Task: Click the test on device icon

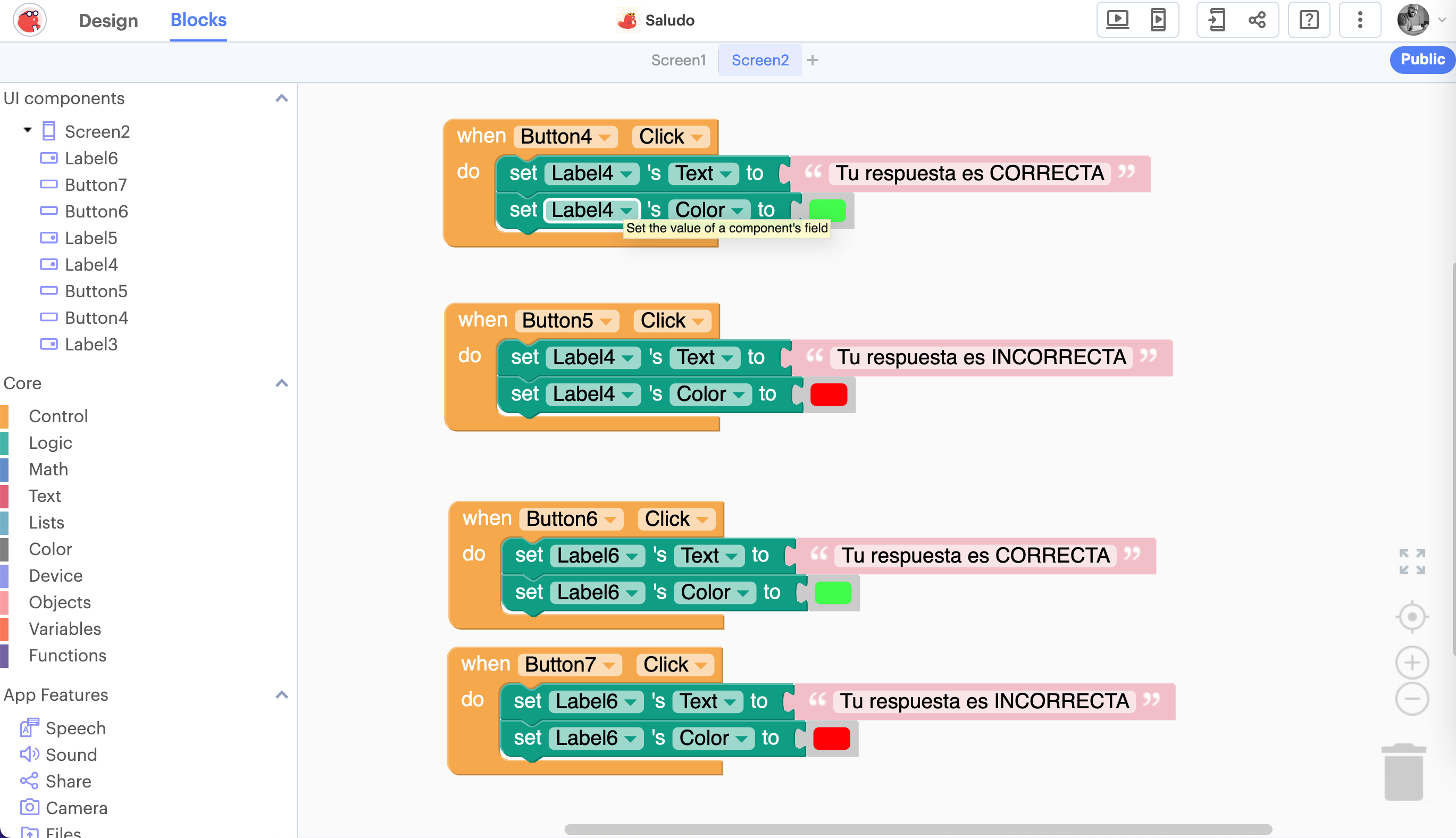Action: (x=1158, y=20)
